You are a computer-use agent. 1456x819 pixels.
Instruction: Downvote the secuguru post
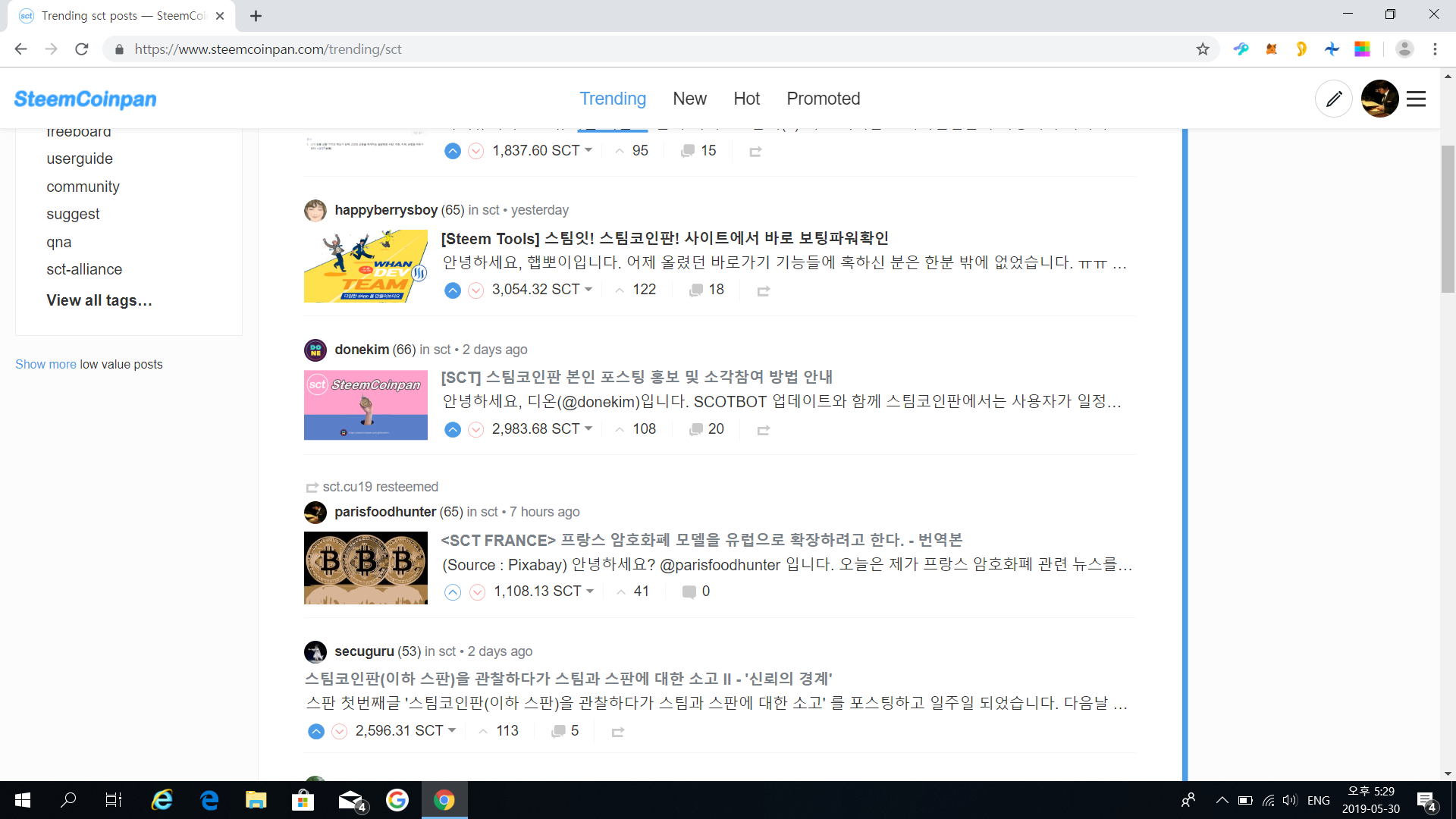[340, 732]
